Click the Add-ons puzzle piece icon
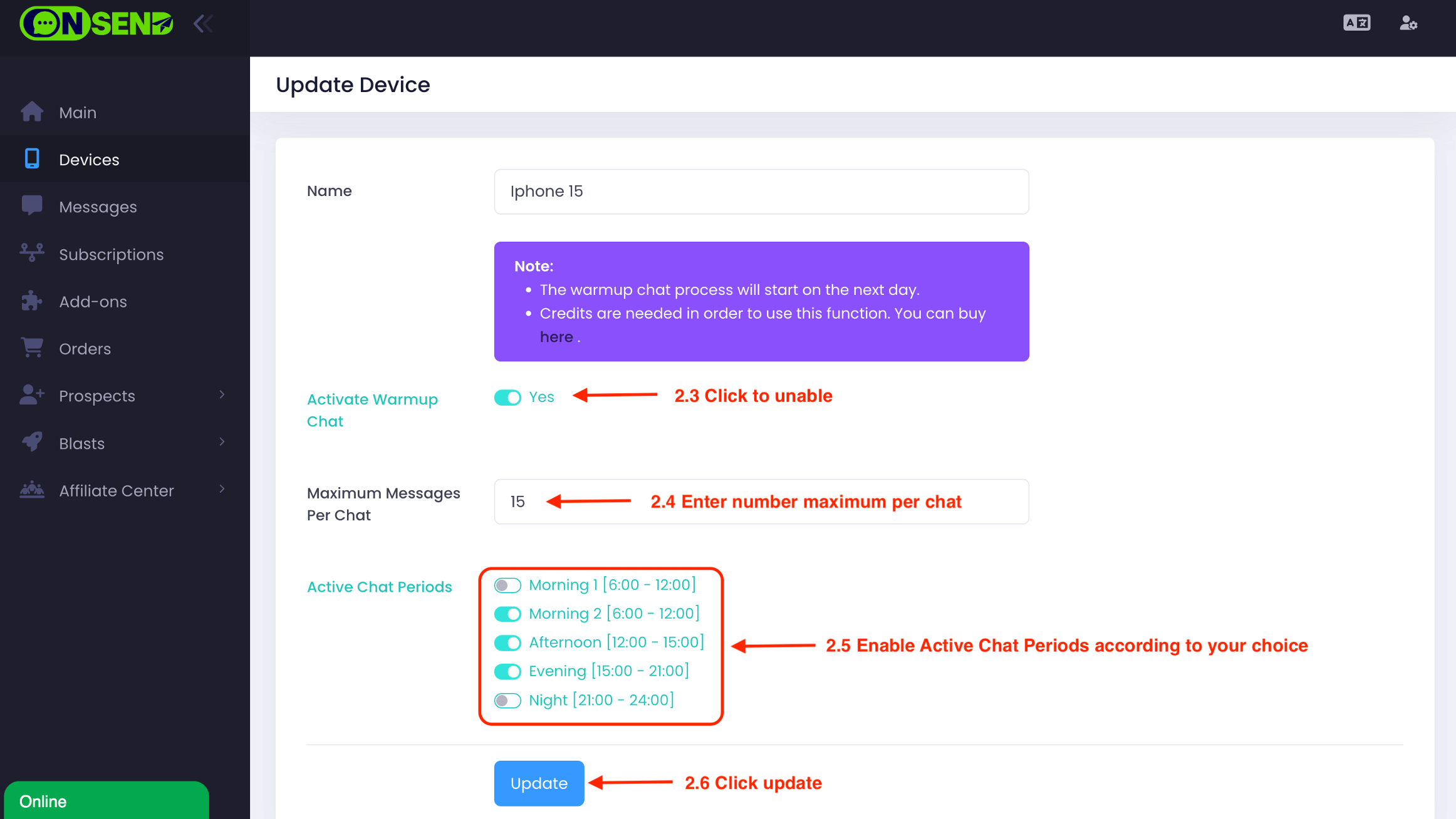Viewport: 1456px width, 819px height. 32,301
